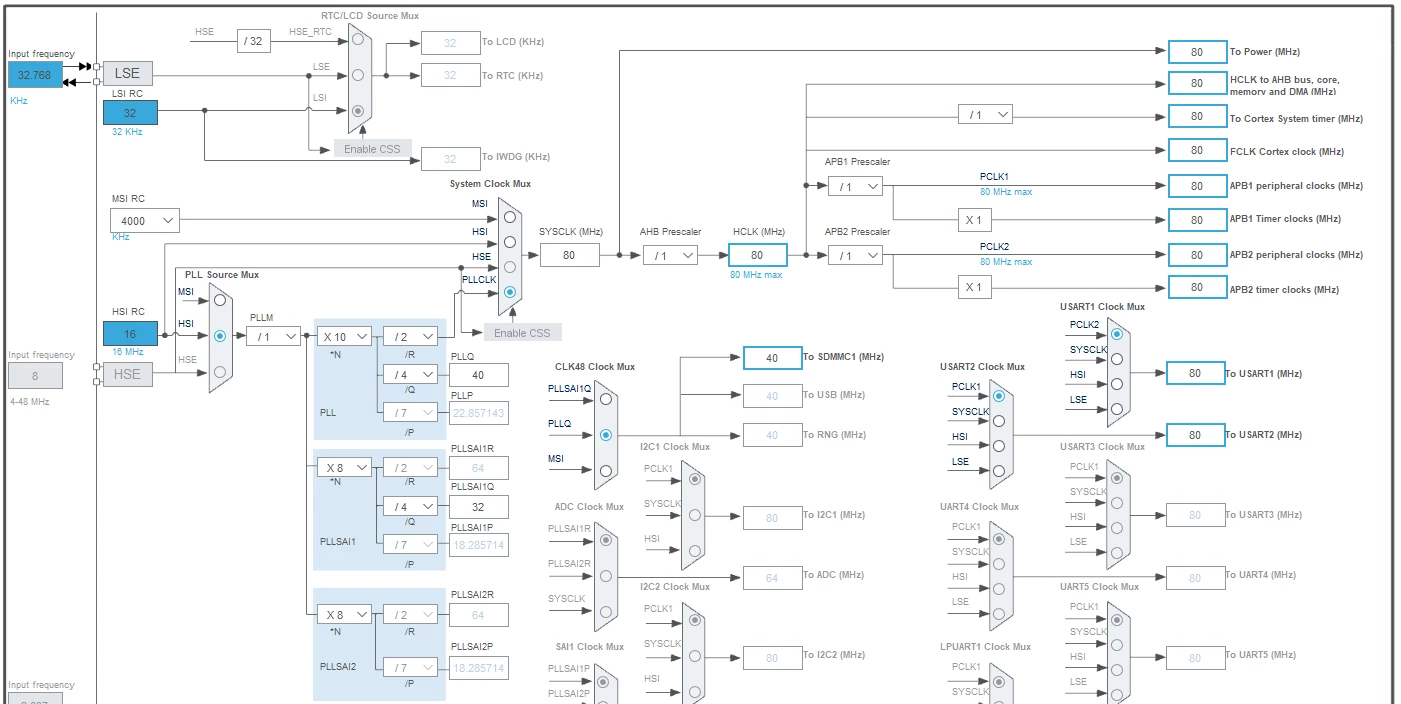Open the PLL X 10 multiplier dropdown

tap(344, 336)
